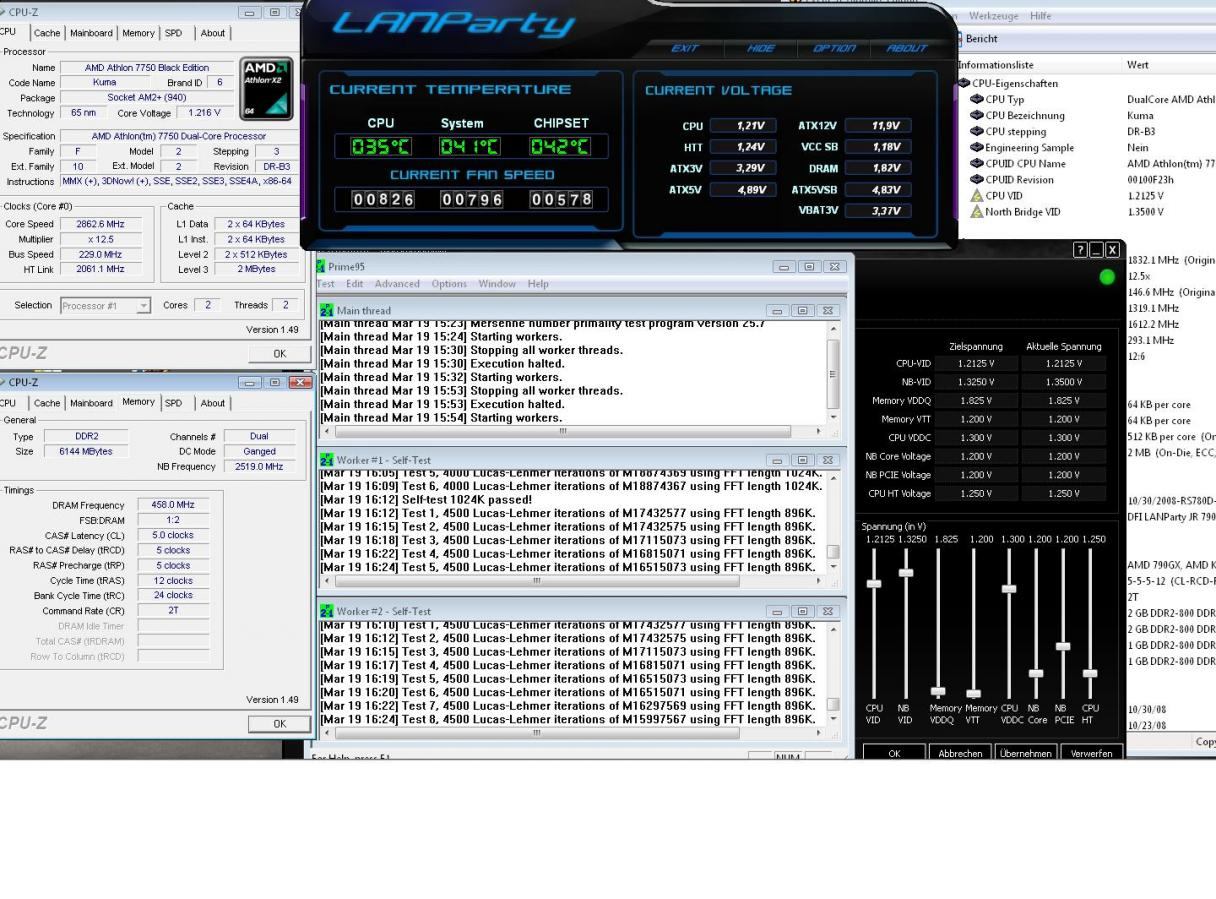Viewport: 1216px width, 899px height.
Task: Click the warning icon beside North Bridge VID
Action: [977, 211]
